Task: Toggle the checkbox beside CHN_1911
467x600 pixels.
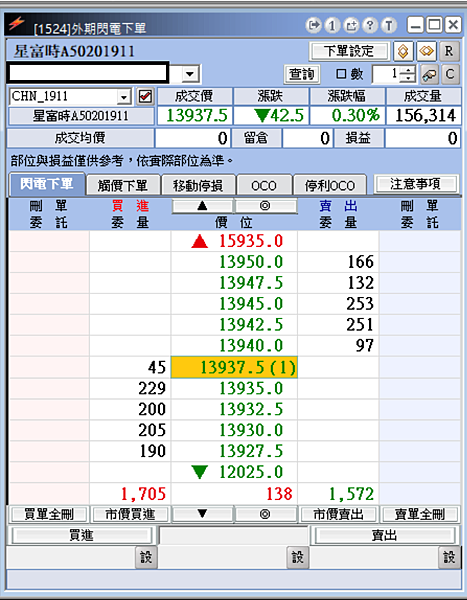Action: click(x=145, y=96)
